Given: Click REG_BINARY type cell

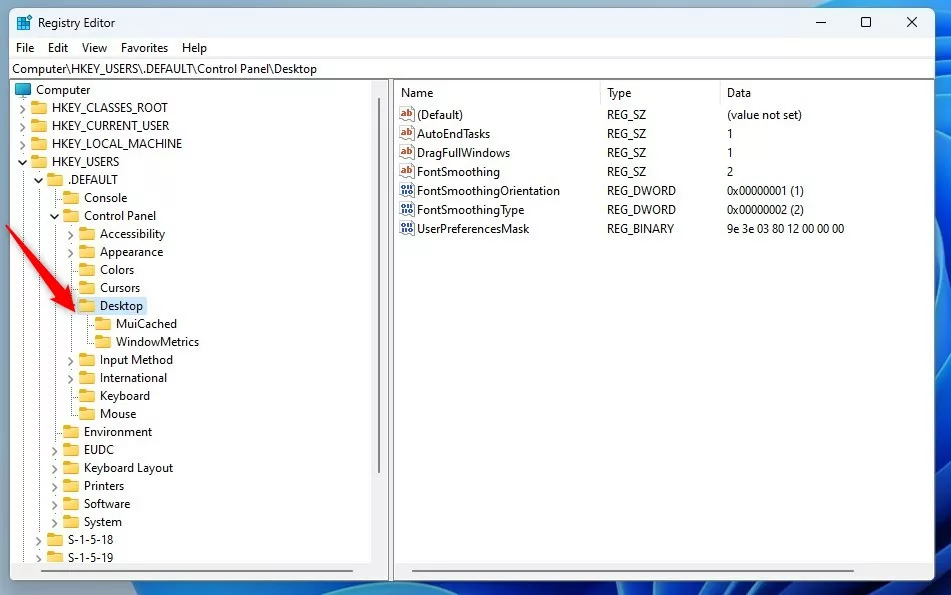Looking at the screenshot, I should 640,229.
